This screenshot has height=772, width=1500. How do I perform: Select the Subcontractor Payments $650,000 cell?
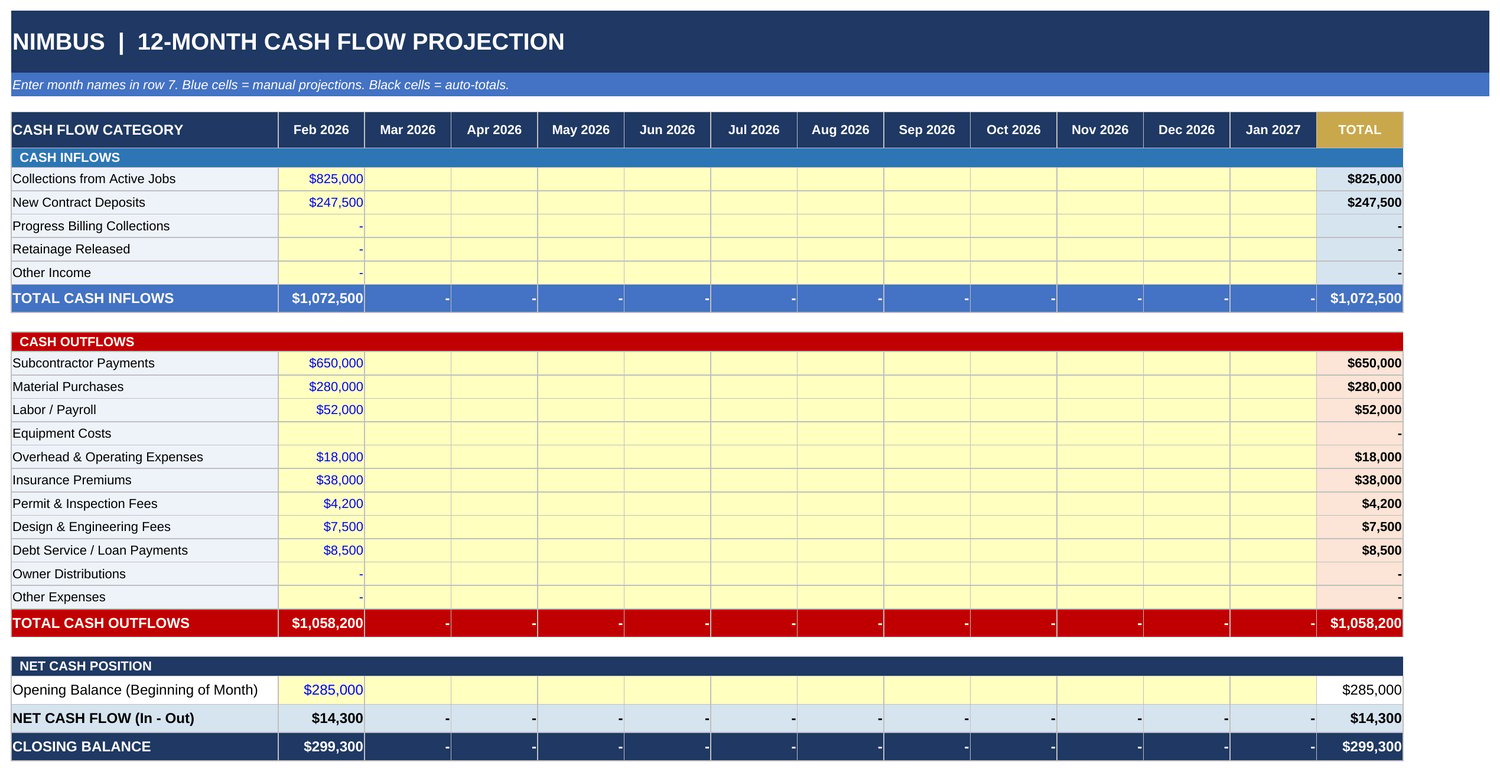321,363
